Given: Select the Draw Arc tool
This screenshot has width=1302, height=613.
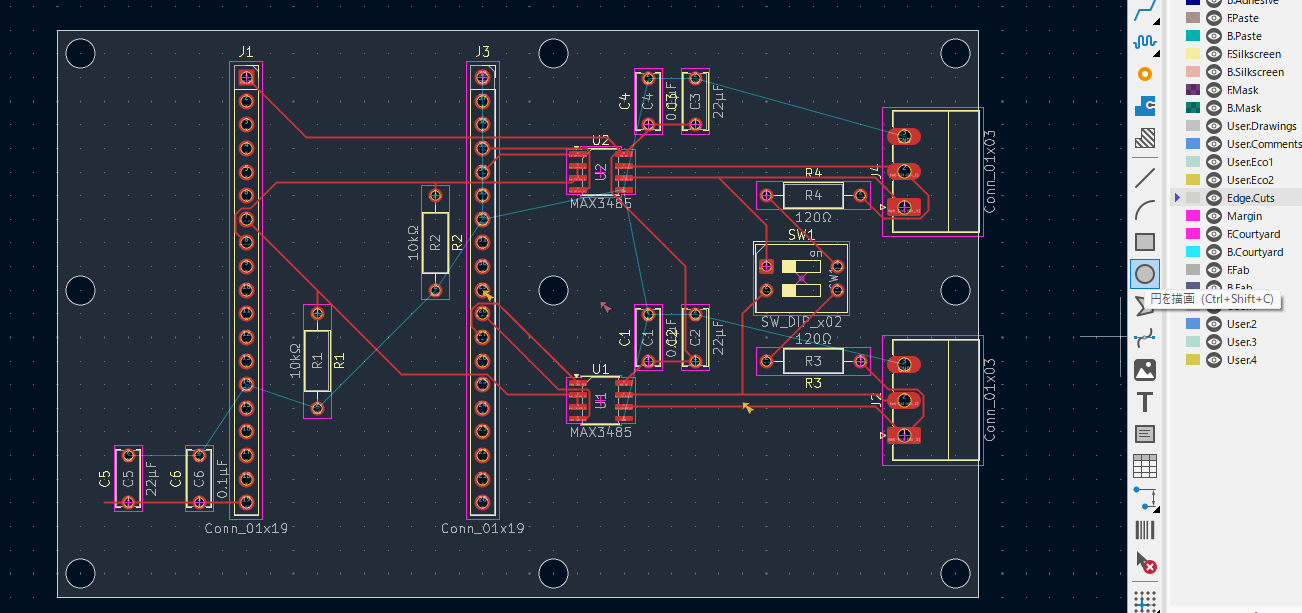Looking at the screenshot, I should 1145,210.
